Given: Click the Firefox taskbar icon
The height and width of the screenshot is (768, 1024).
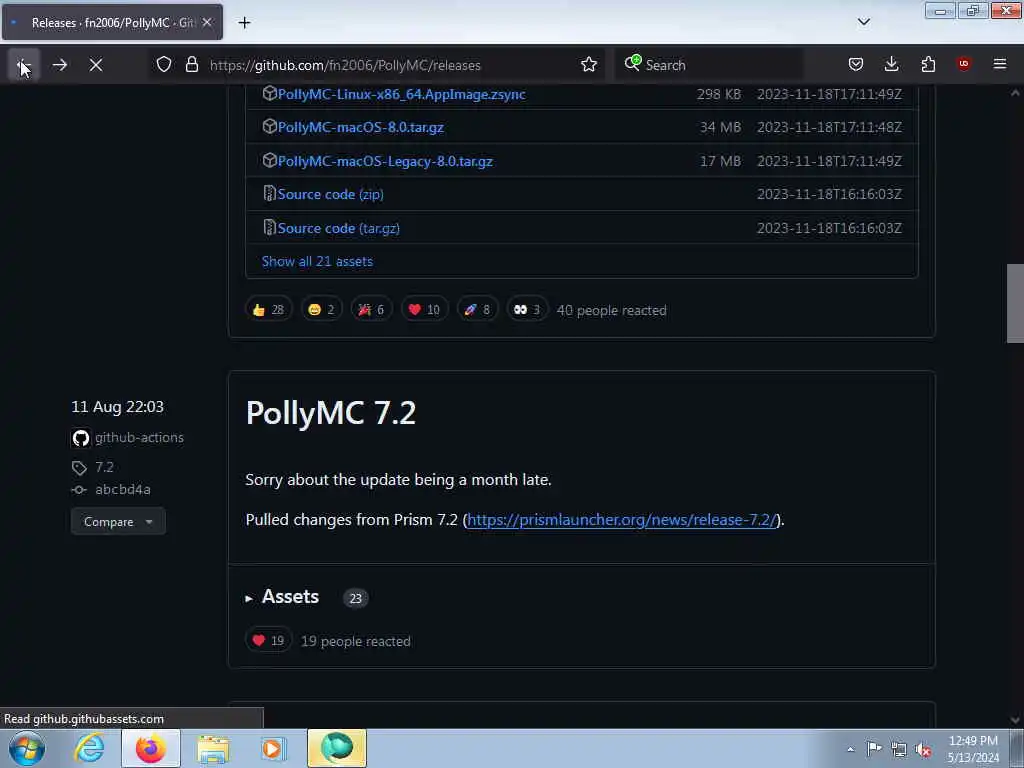Looking at the screenshot, I should [151, 748].
